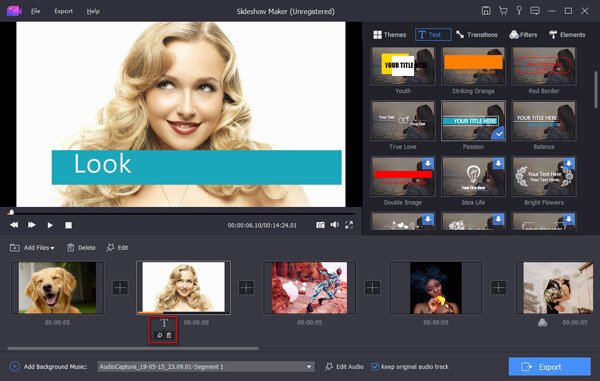
Task: Open the Export menu
Action: (64, 11)
